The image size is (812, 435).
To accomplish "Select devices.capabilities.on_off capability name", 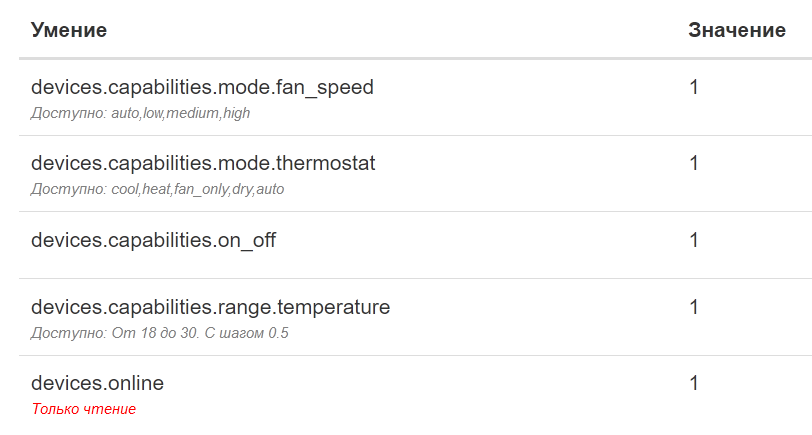I will [x=153, y=240].
